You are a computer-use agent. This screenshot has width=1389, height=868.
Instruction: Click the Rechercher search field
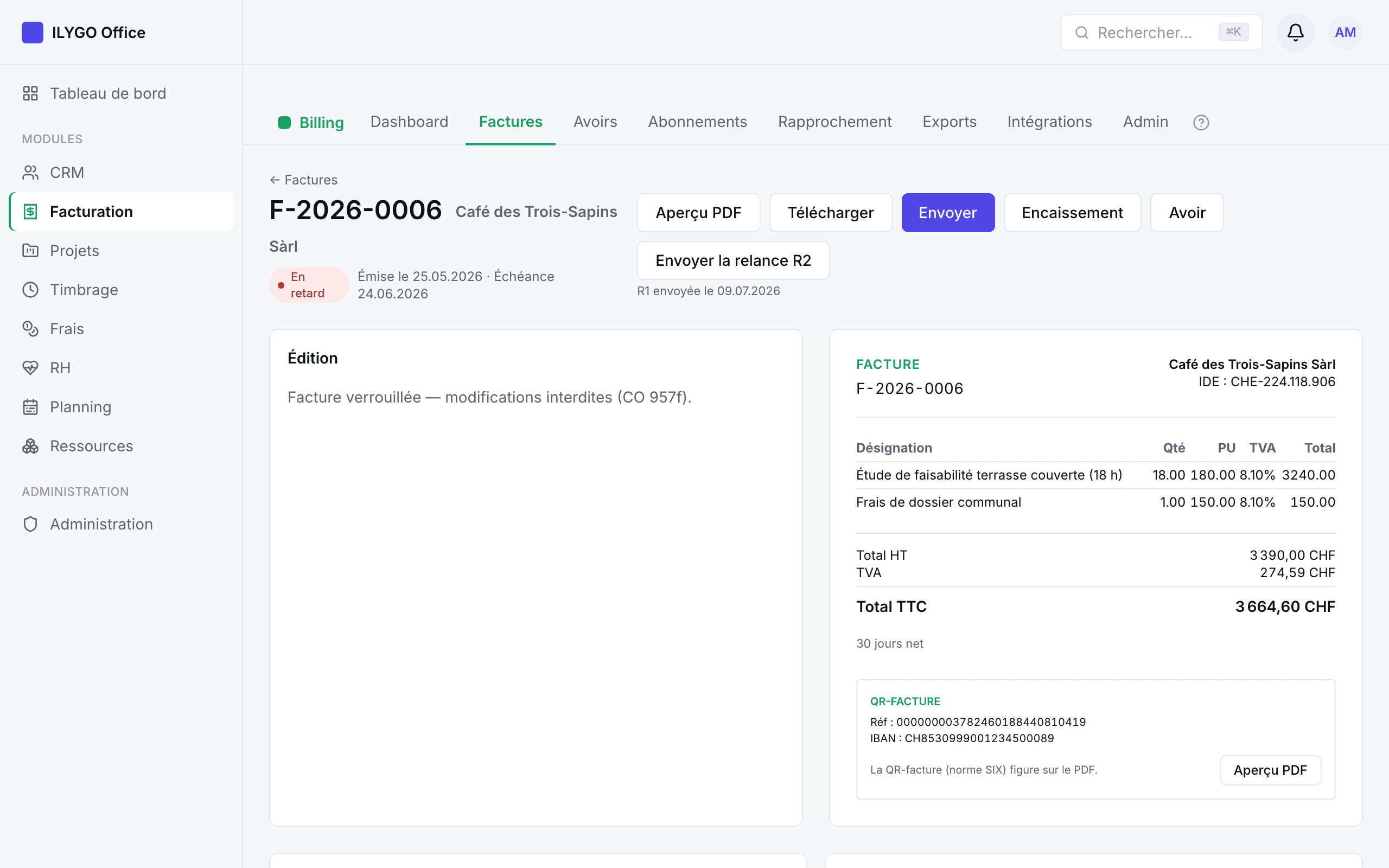point(1161,33)
